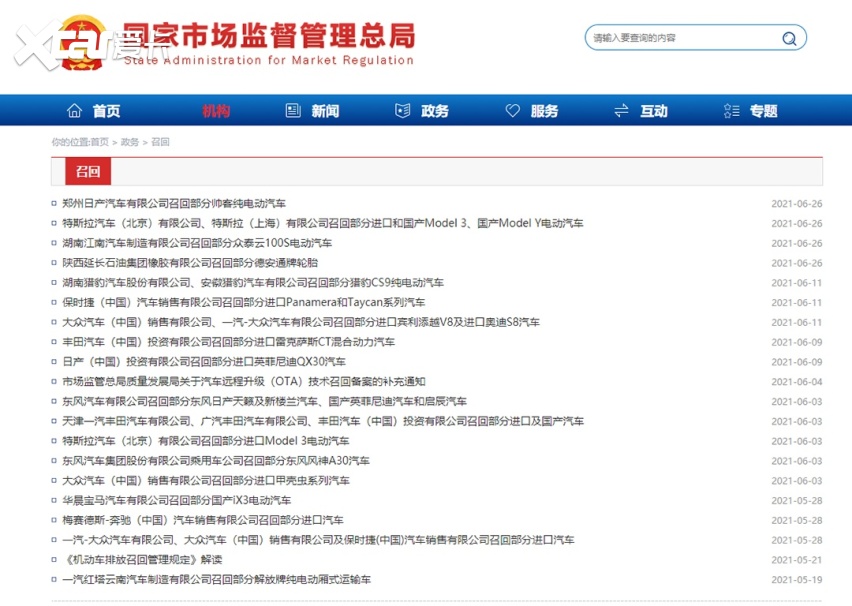Click the heart icon beside 服务
This screenshot has height=606, width=852.
pos(513,111)
